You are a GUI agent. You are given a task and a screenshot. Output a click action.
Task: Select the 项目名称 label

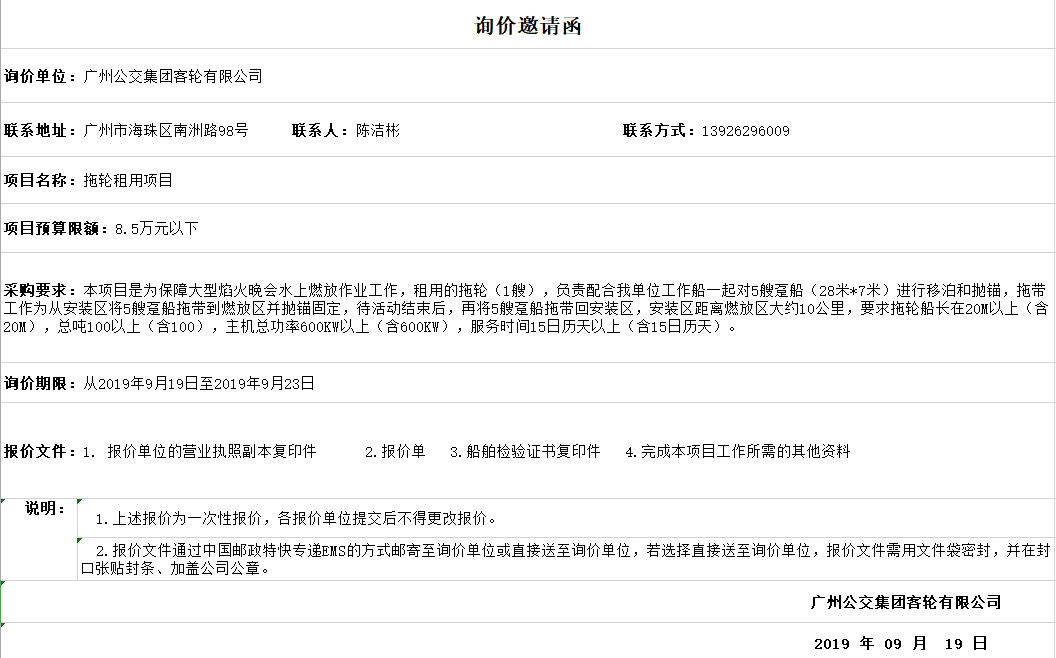[x=40, y=180]
